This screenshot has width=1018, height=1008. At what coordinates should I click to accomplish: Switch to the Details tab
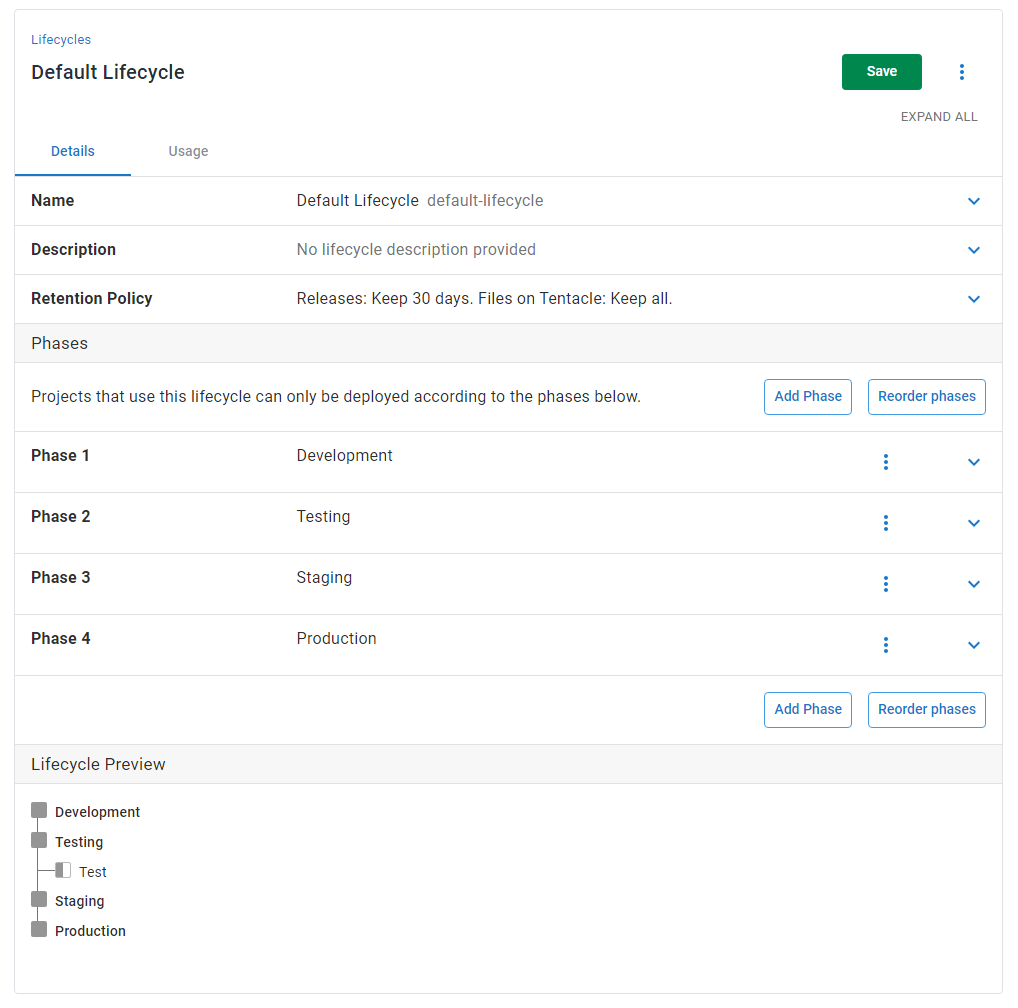(x=73, y=151)
